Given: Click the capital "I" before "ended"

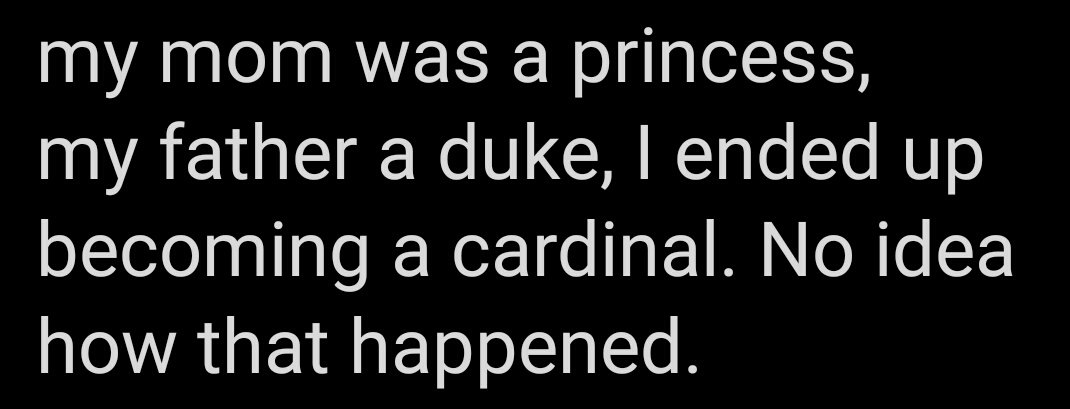Looking at the screenshot, I should [x=644, y=156].
